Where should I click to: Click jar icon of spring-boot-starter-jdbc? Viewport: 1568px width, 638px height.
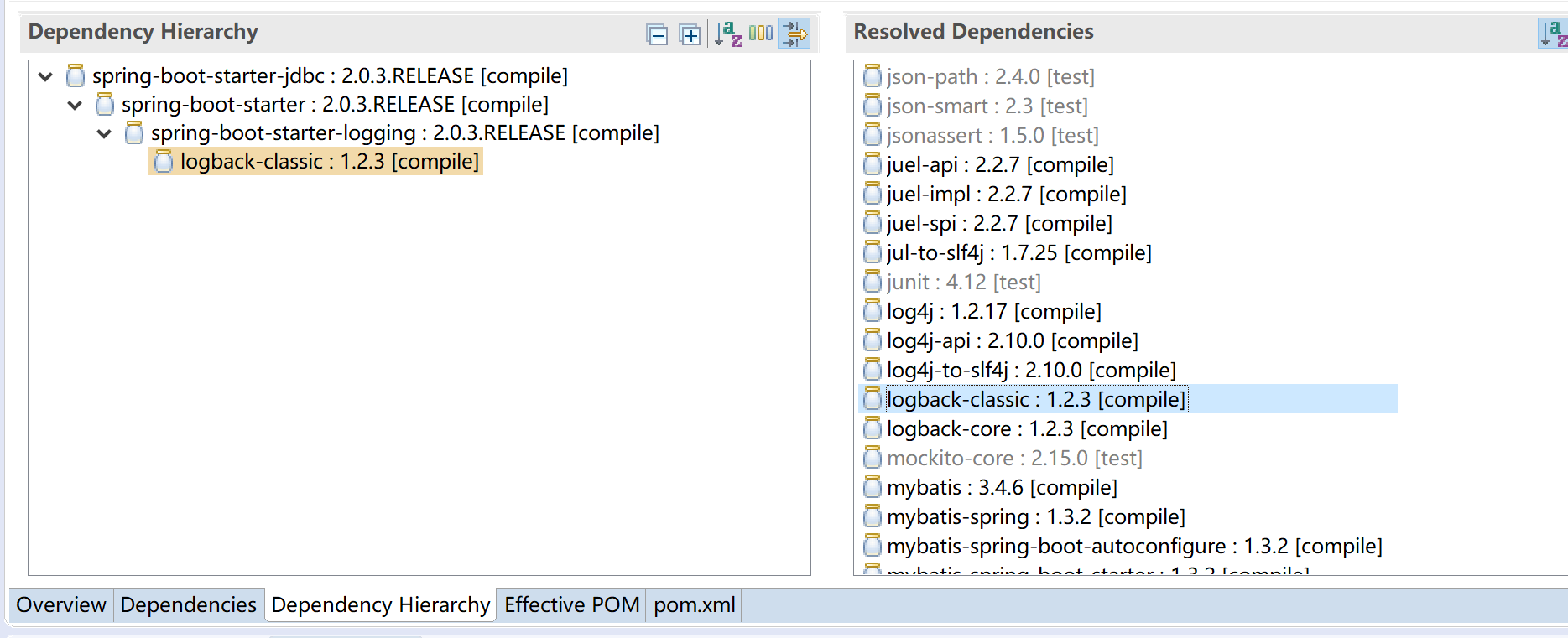76,75
